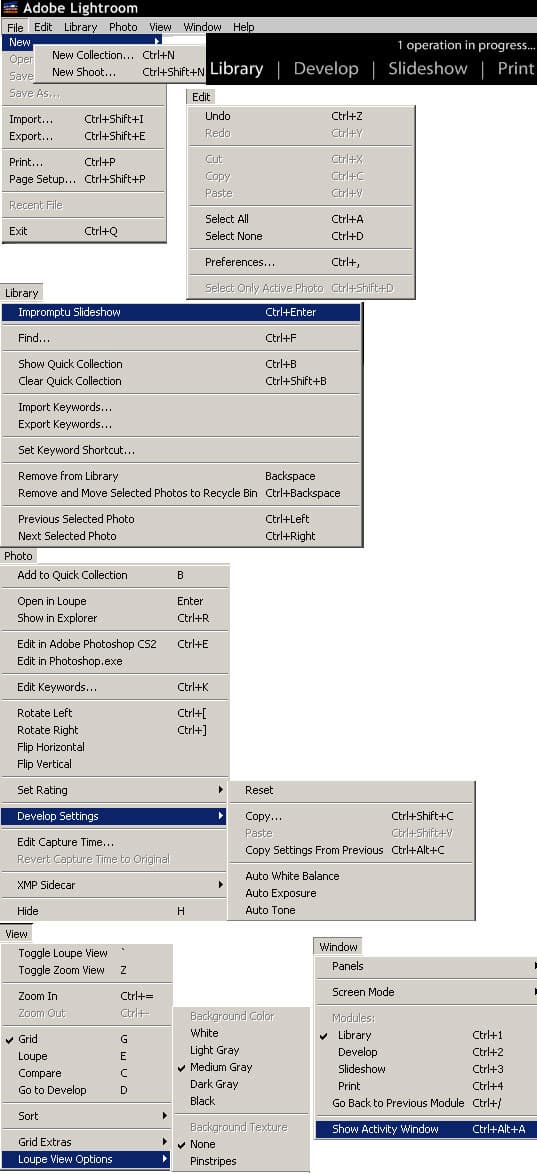The image size is (537, 1174).
Task: Choose Find… in Library menu
Action: click(x=180, y=338)
